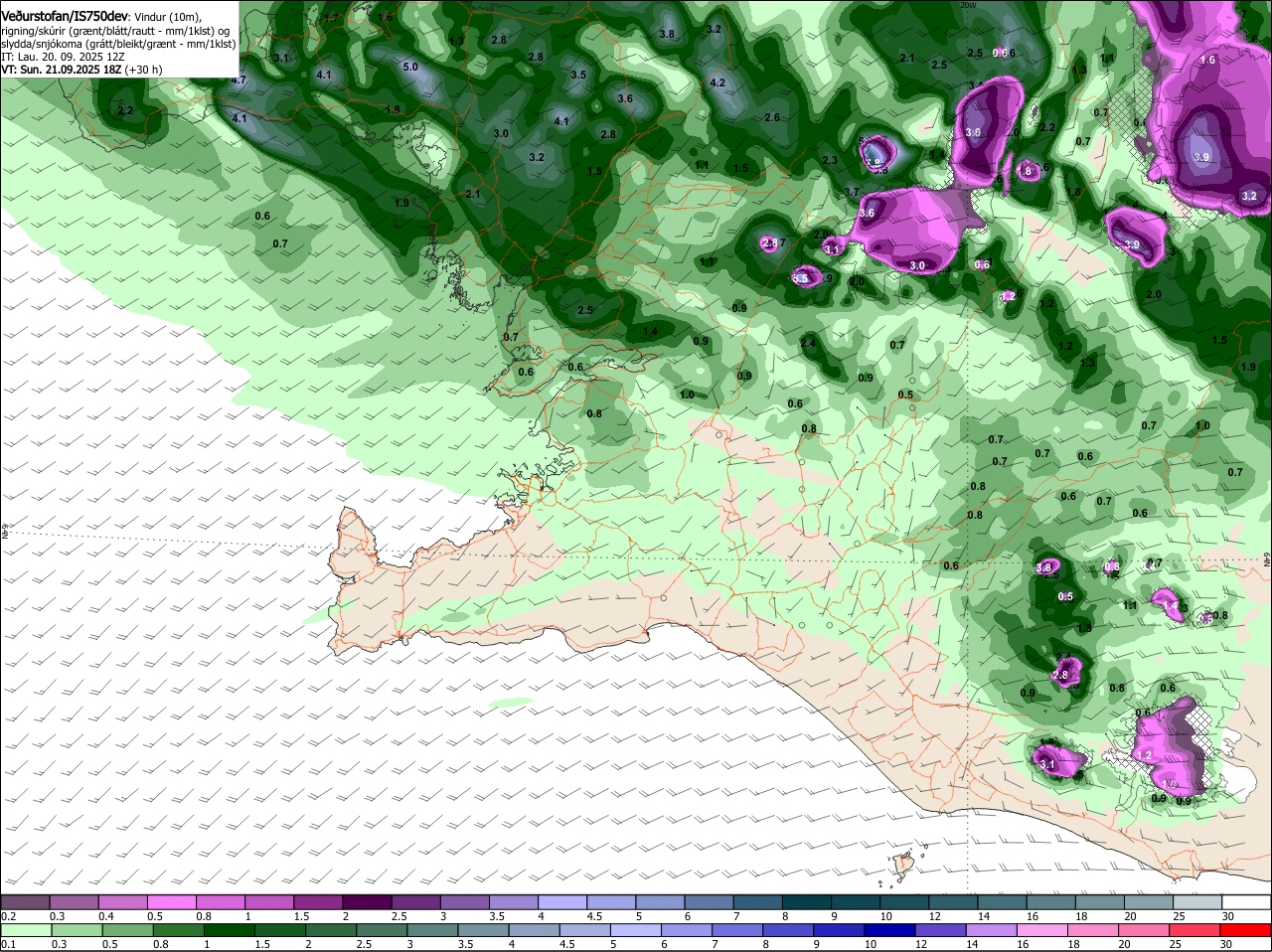Pick the dark purple top-row swatch at 2
The height and width of the screenshot is (952, 1272).
click(365, 900)
